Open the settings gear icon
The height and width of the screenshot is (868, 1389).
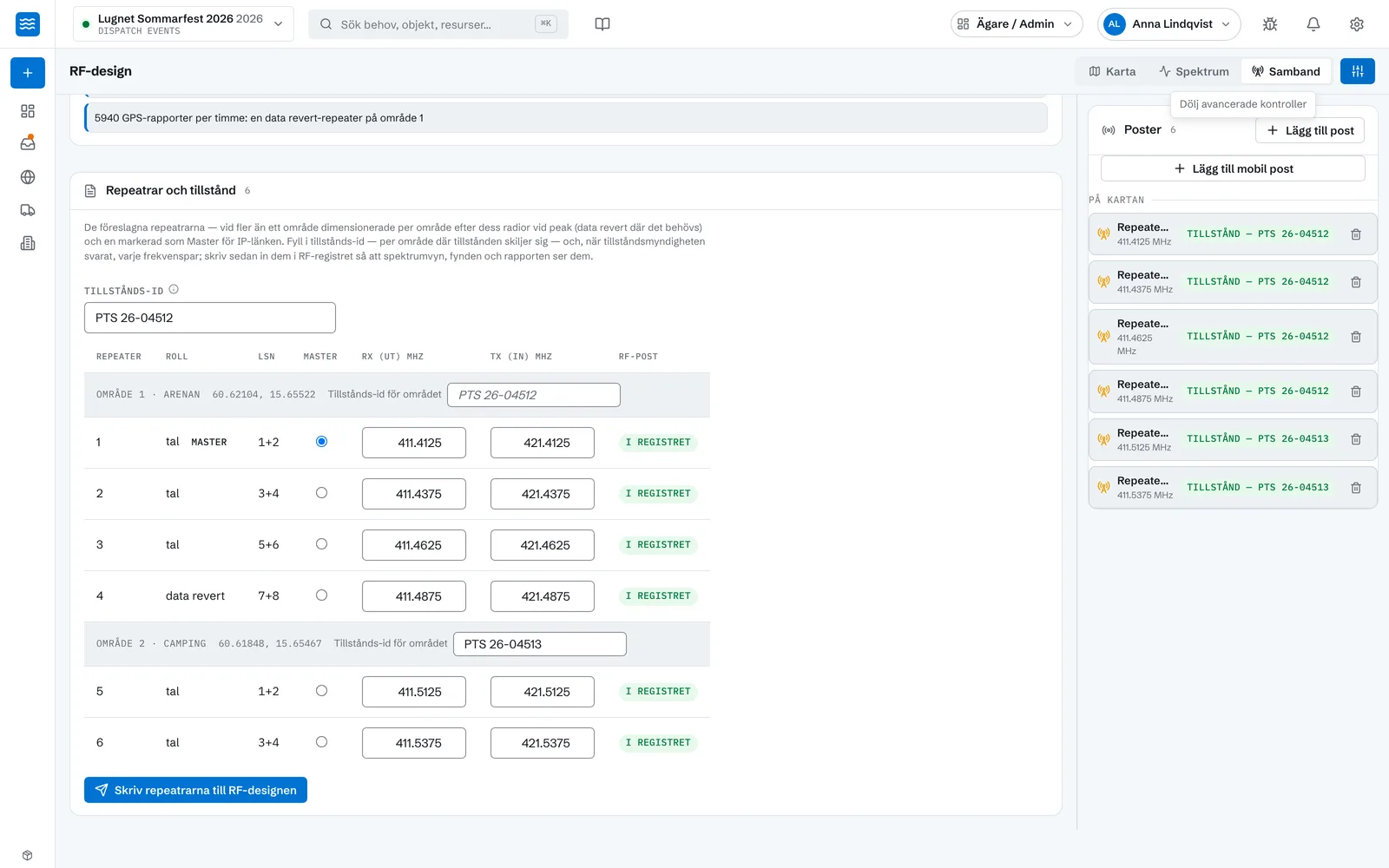pos(1357,24)
